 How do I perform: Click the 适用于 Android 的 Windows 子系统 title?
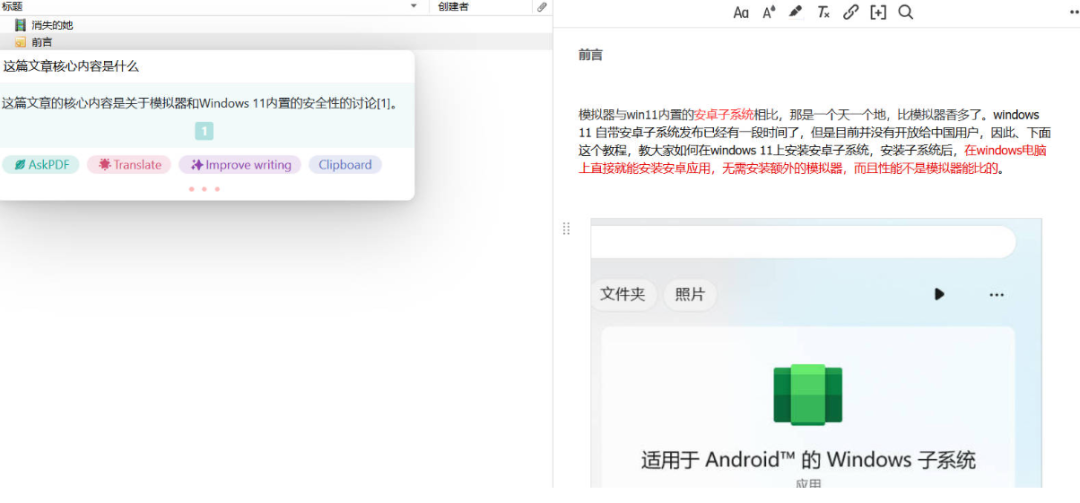click(809, 460)
